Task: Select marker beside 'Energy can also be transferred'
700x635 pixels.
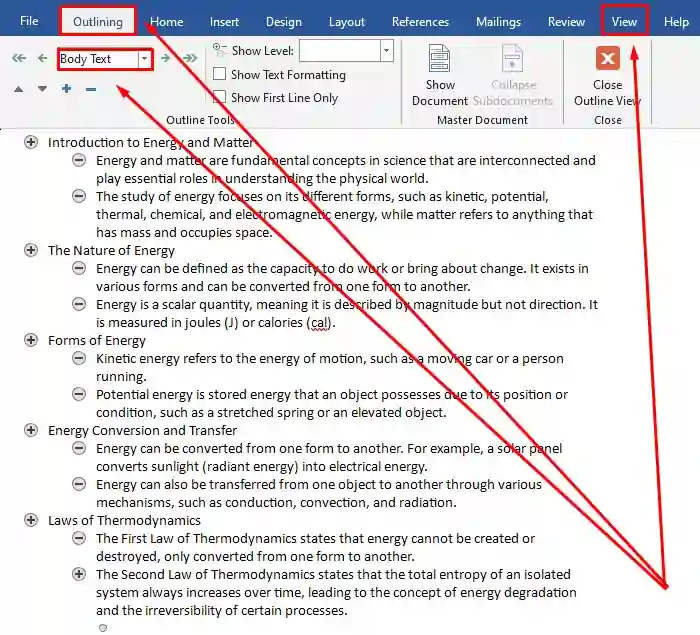Action: click(x=79, y=484)
